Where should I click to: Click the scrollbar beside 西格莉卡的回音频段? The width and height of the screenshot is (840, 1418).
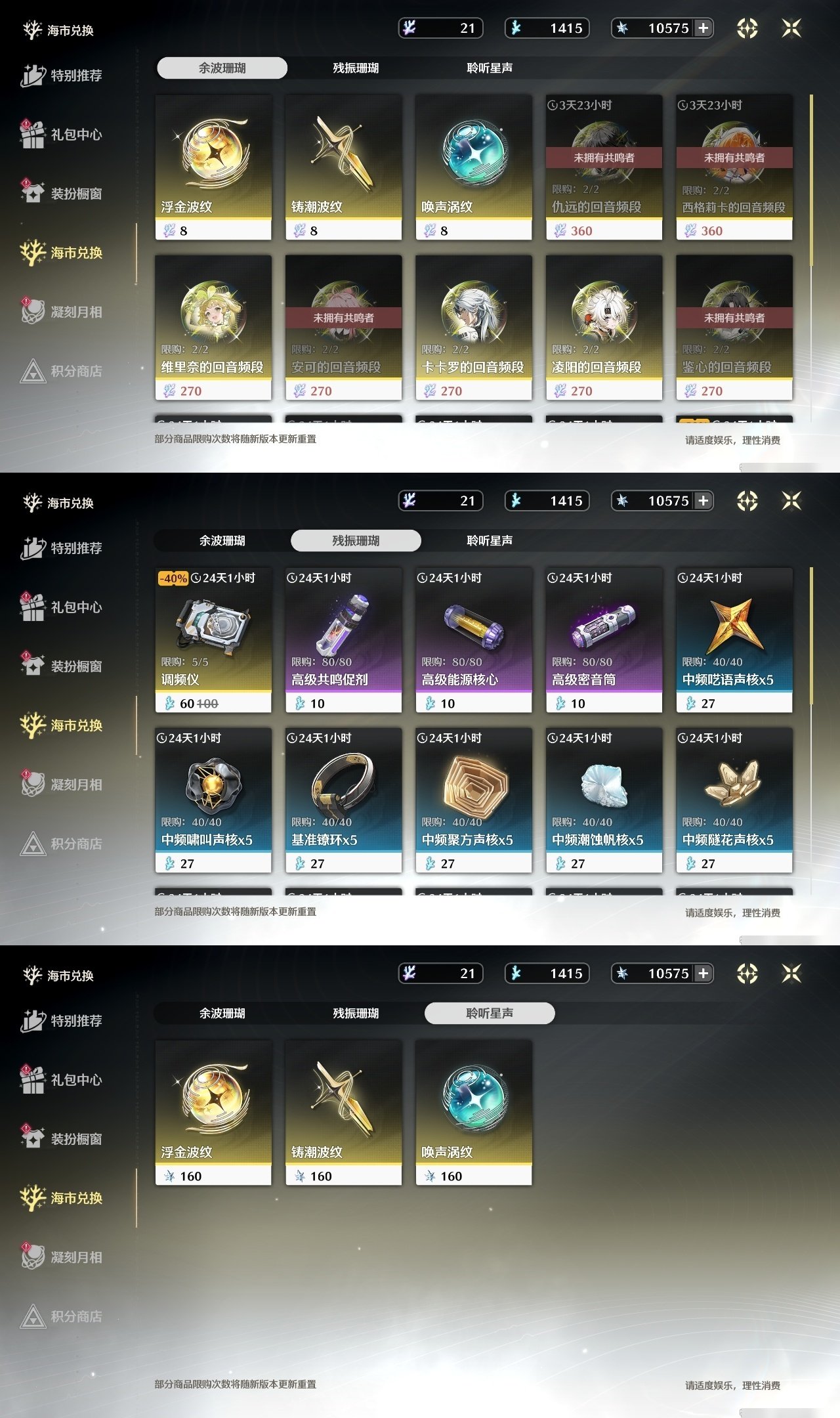pyautogui.click(x=812, y=181)
